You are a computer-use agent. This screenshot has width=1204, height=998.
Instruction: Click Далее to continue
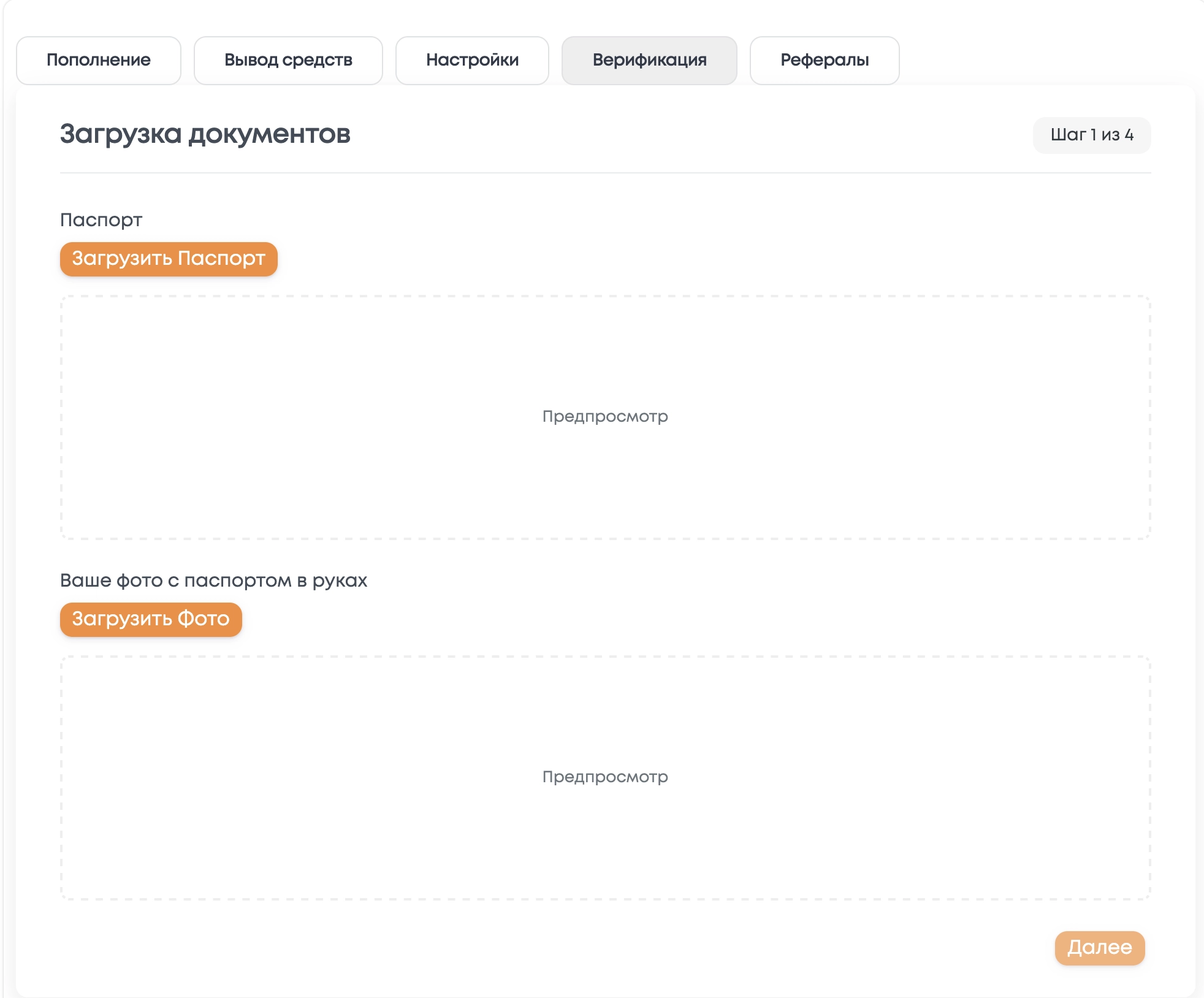[1099, 948]
